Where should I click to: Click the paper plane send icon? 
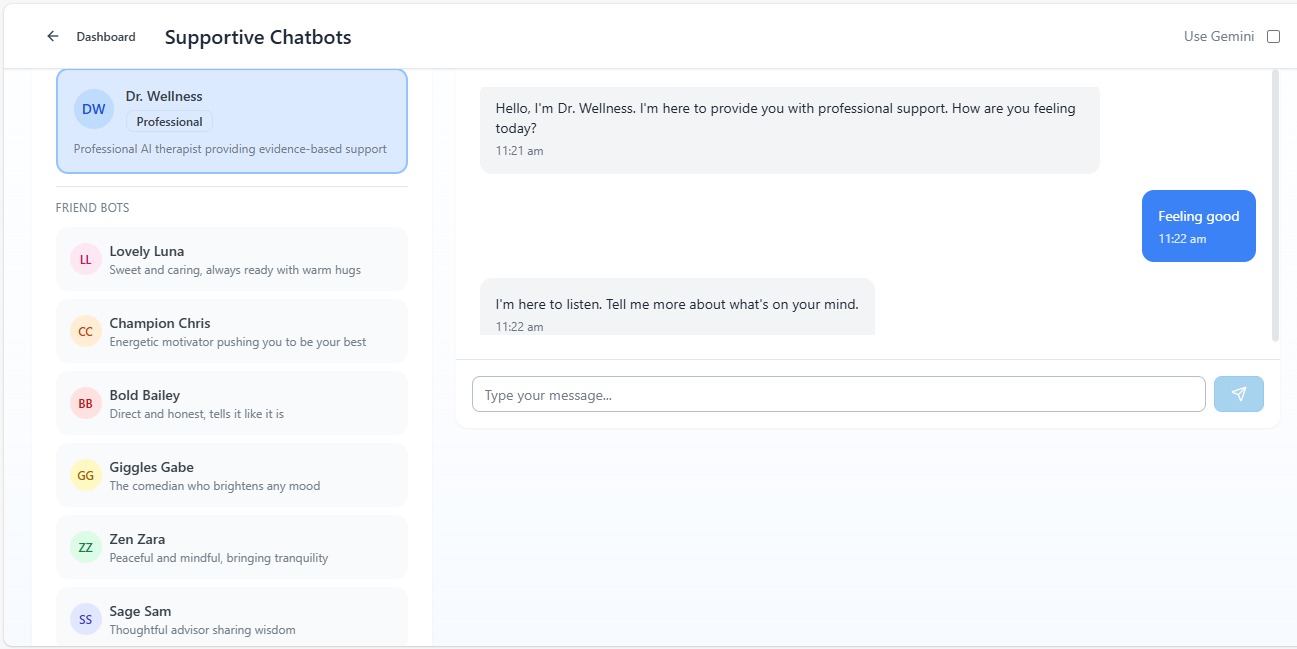tap(1238, 394)
